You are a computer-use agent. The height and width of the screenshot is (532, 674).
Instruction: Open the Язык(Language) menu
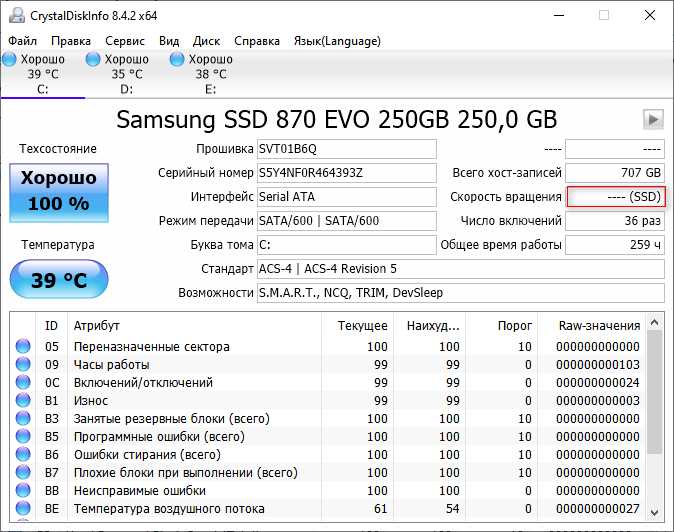337,41
